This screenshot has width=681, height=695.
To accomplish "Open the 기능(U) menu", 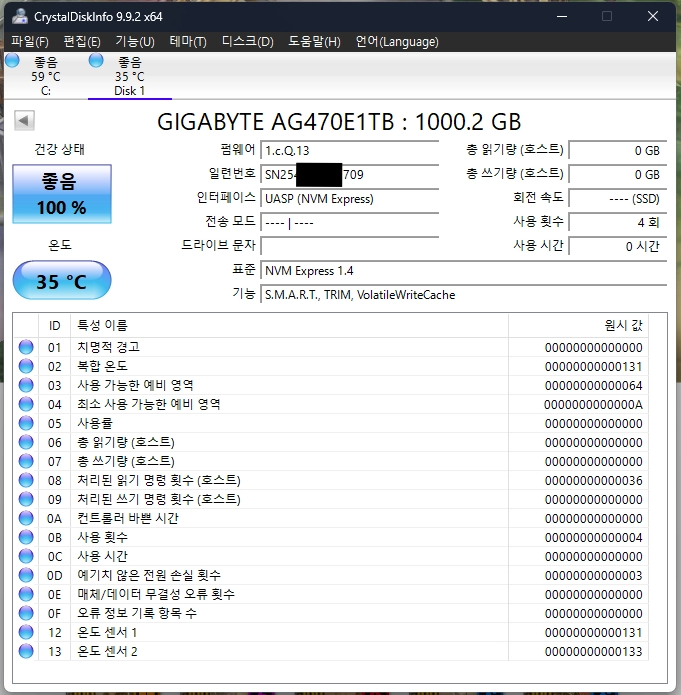I will click(135, 42).
